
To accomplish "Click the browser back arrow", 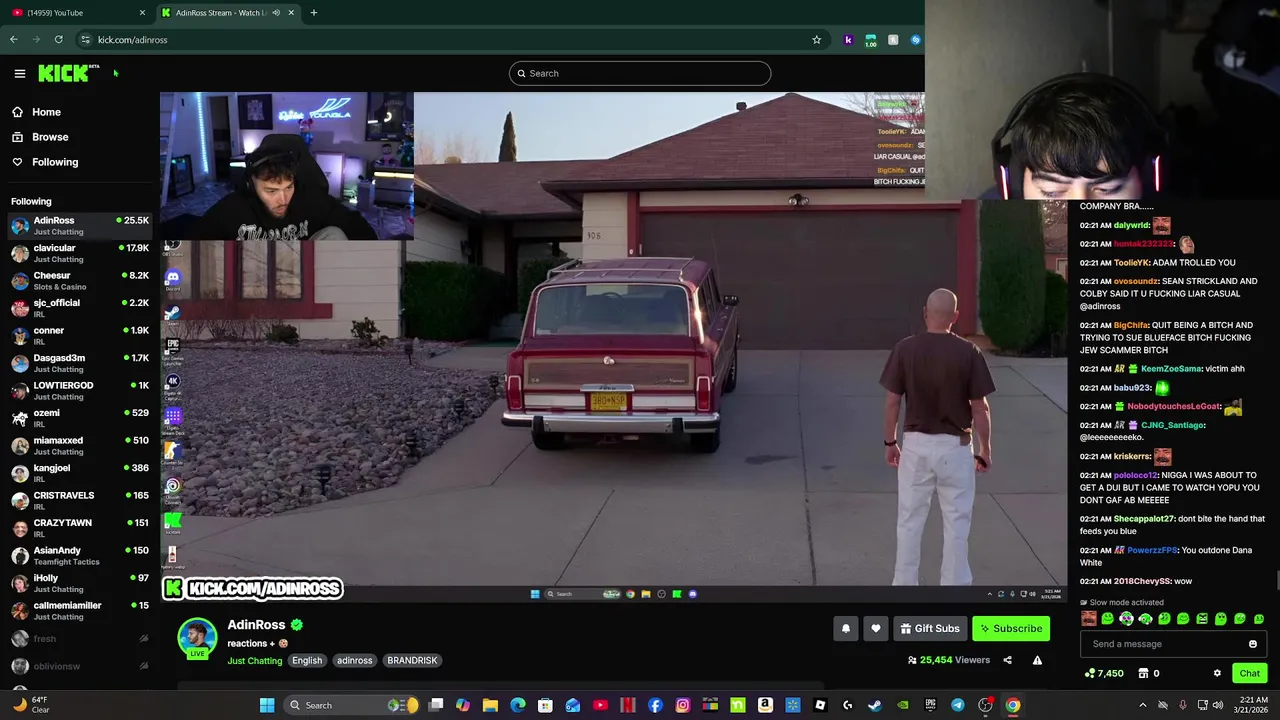I will [x=13, y=40].
